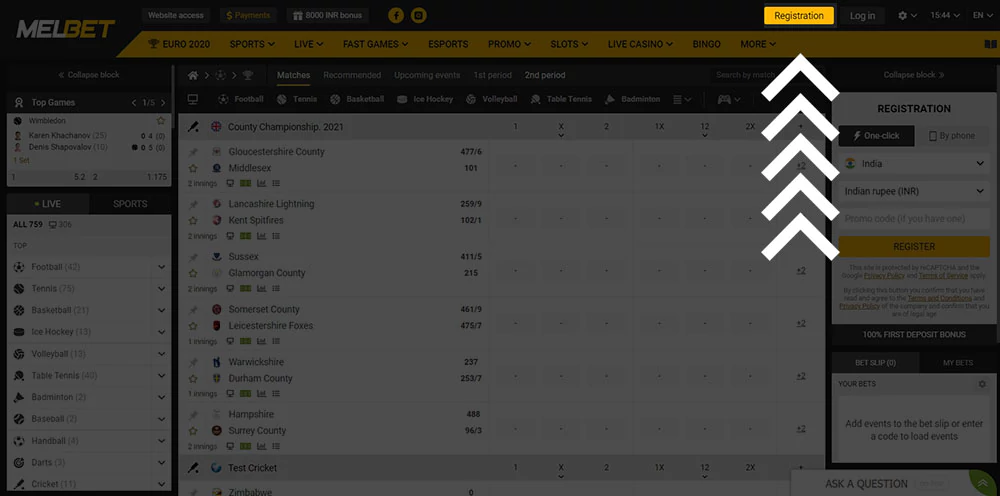The width and height of the screenshot is (1000, 496).
Task: Switch sidebar to SPORTS mode
Action: (130, 204)
